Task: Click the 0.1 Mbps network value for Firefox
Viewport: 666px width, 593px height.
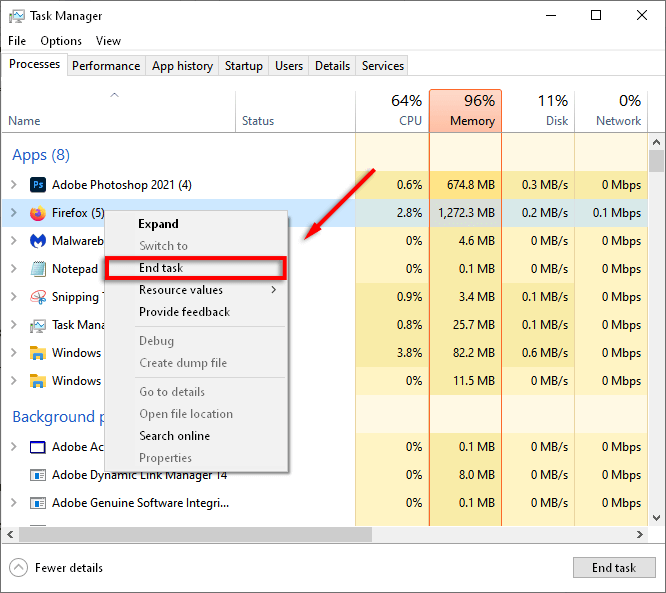Action: point(617,213)
